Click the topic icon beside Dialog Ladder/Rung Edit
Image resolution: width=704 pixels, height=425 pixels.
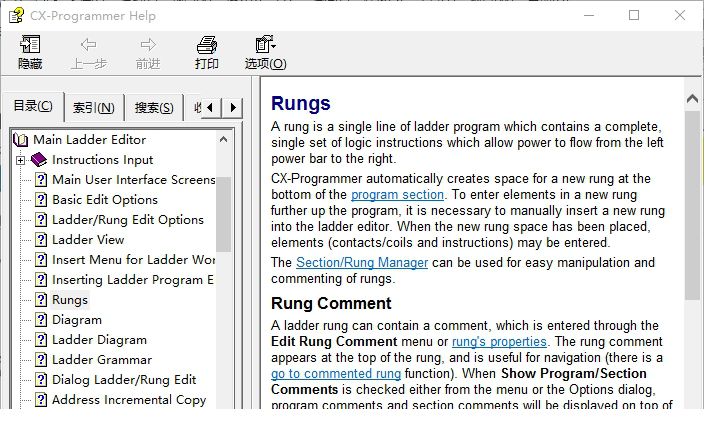click(41, 380)
